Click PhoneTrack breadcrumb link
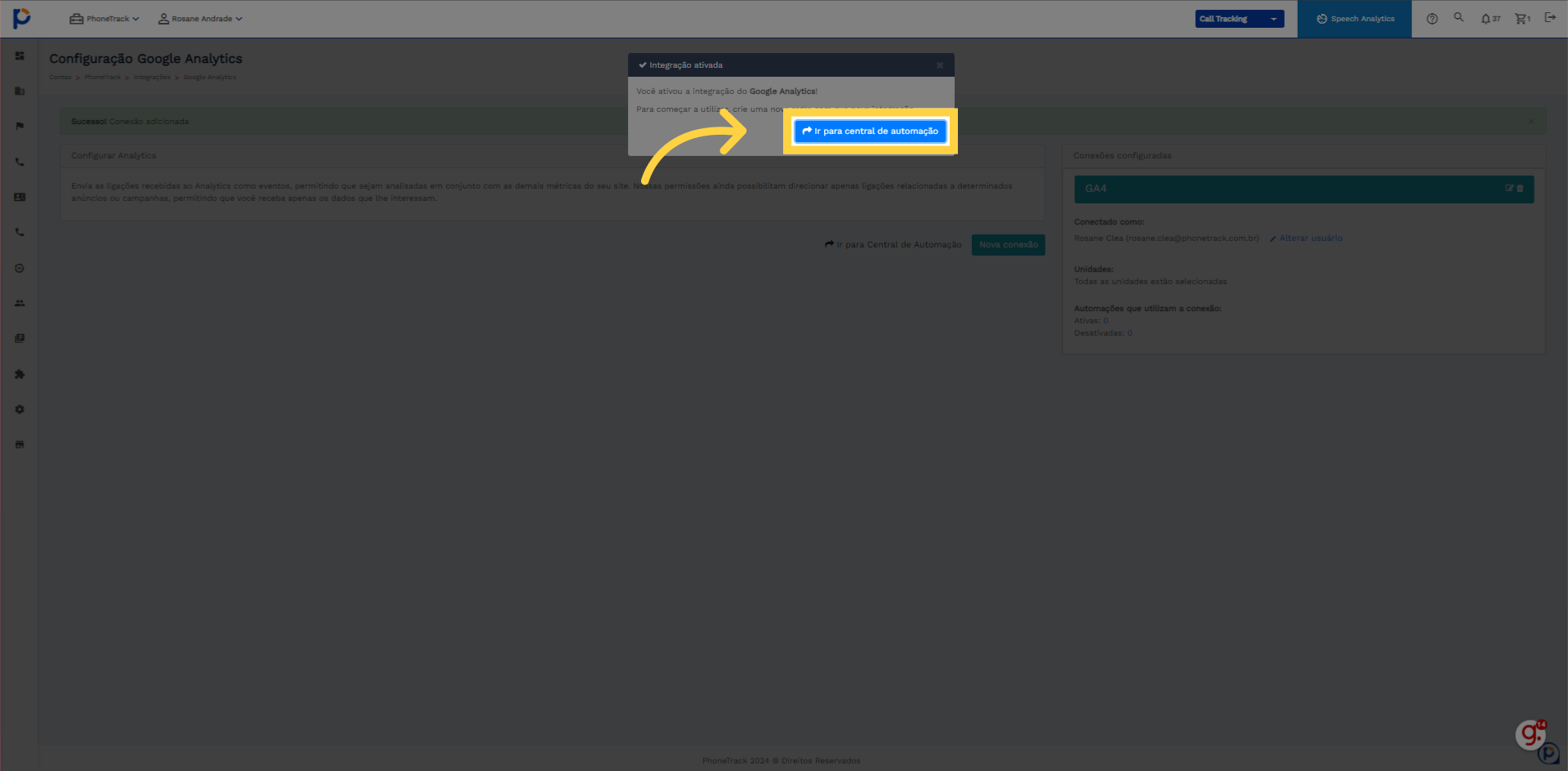 click(102, 78)
